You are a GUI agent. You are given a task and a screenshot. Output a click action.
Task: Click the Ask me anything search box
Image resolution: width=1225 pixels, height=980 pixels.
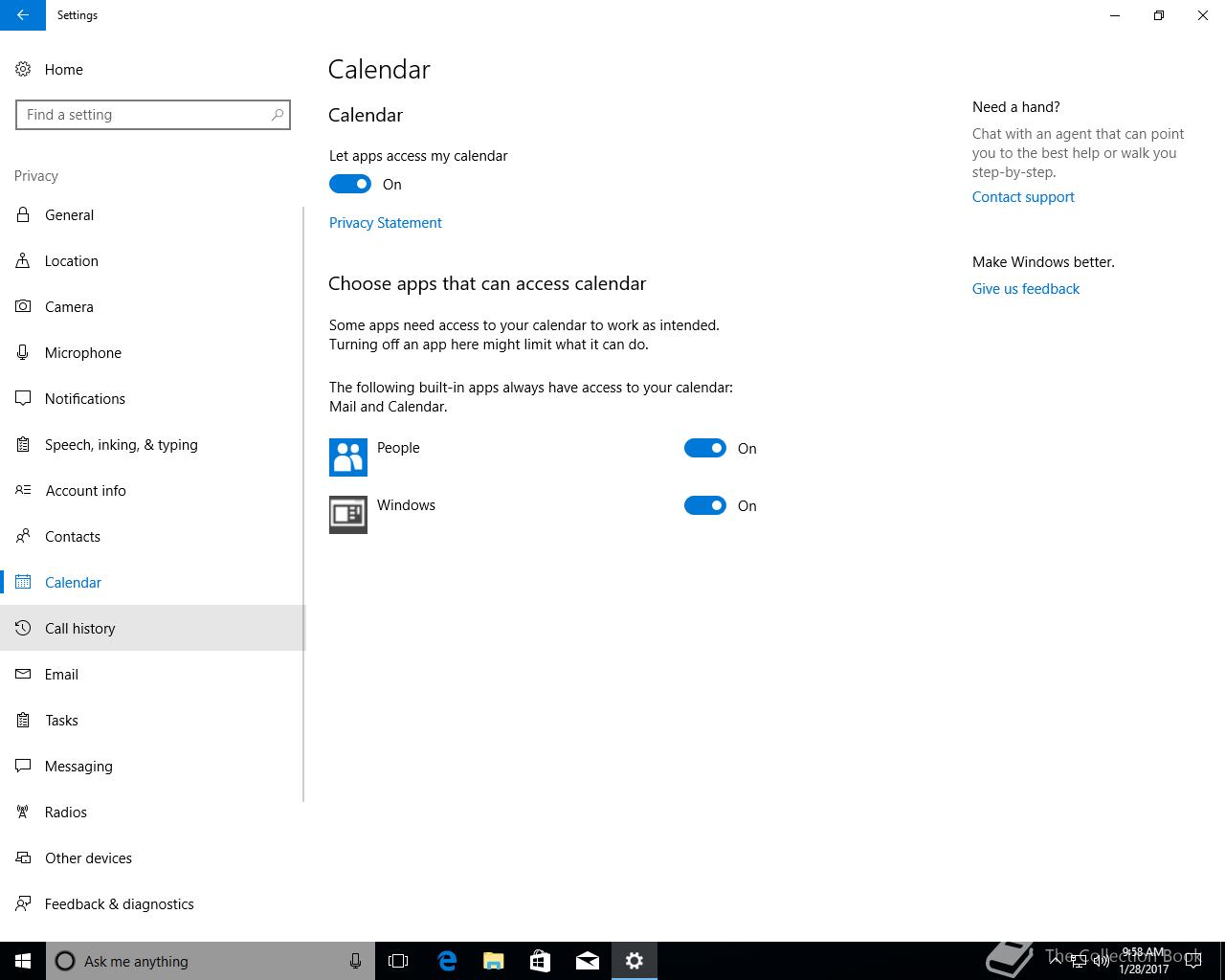211,961
